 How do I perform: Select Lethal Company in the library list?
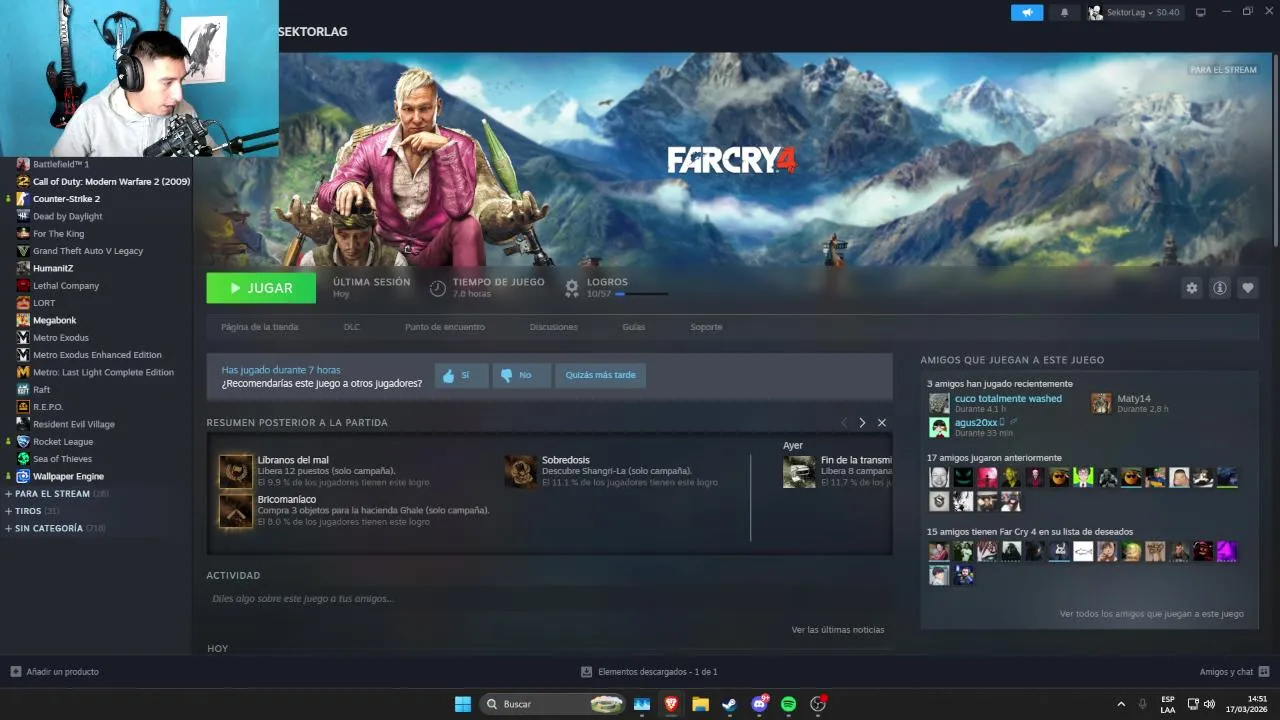coord(66,285)
